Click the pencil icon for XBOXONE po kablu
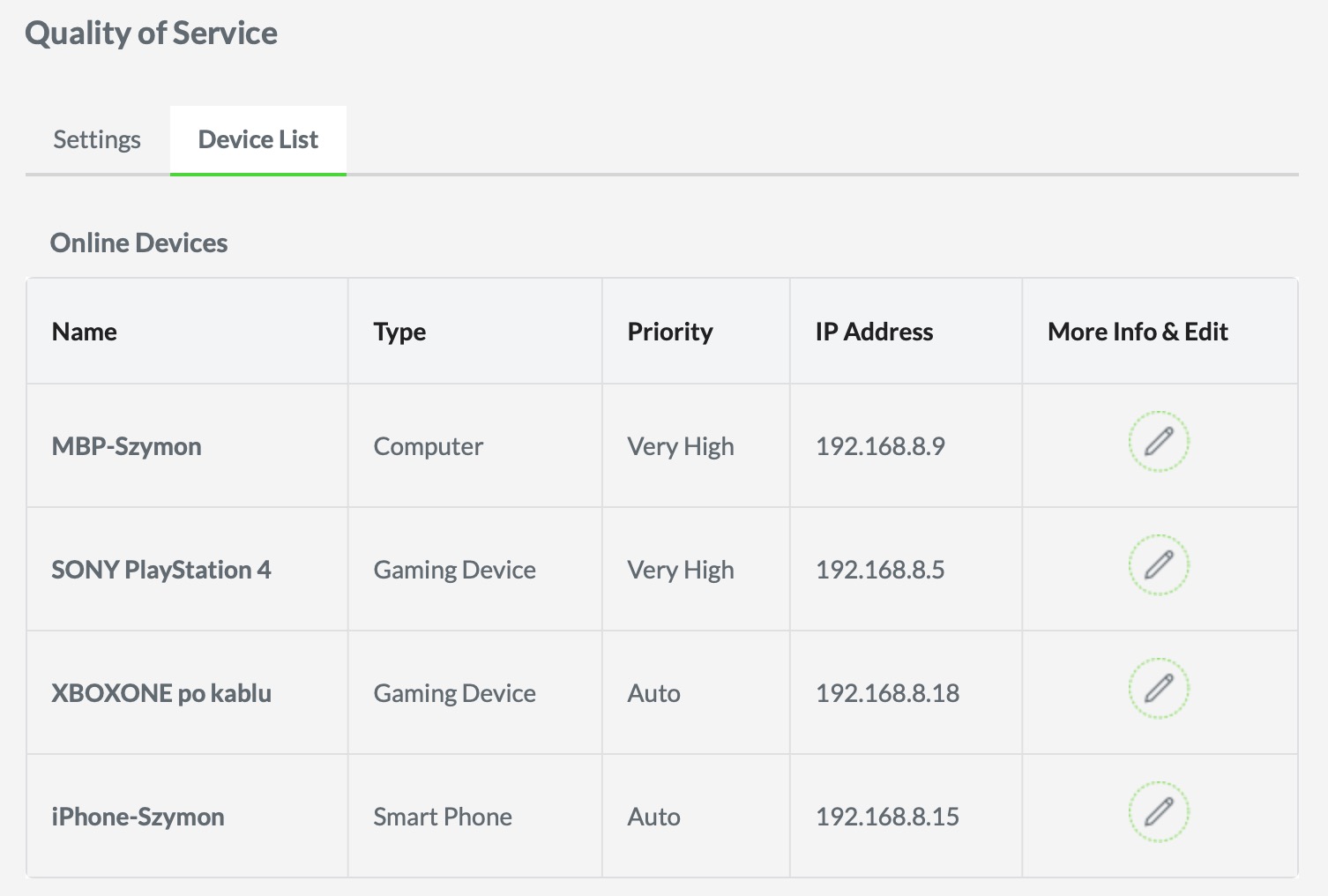This screenshot has height=896, width=1328. coord(1159,688)
